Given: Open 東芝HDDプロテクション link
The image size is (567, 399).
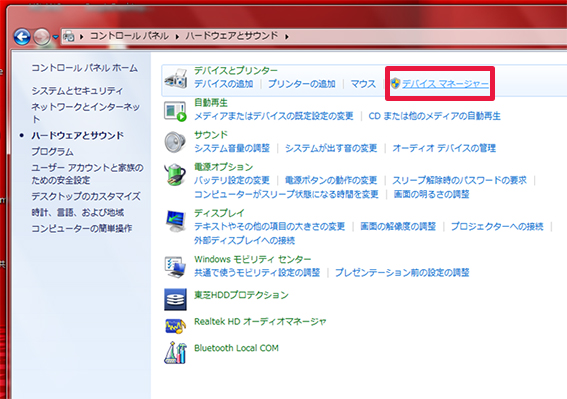Looking at the screenshot, I should pos(241,295).
